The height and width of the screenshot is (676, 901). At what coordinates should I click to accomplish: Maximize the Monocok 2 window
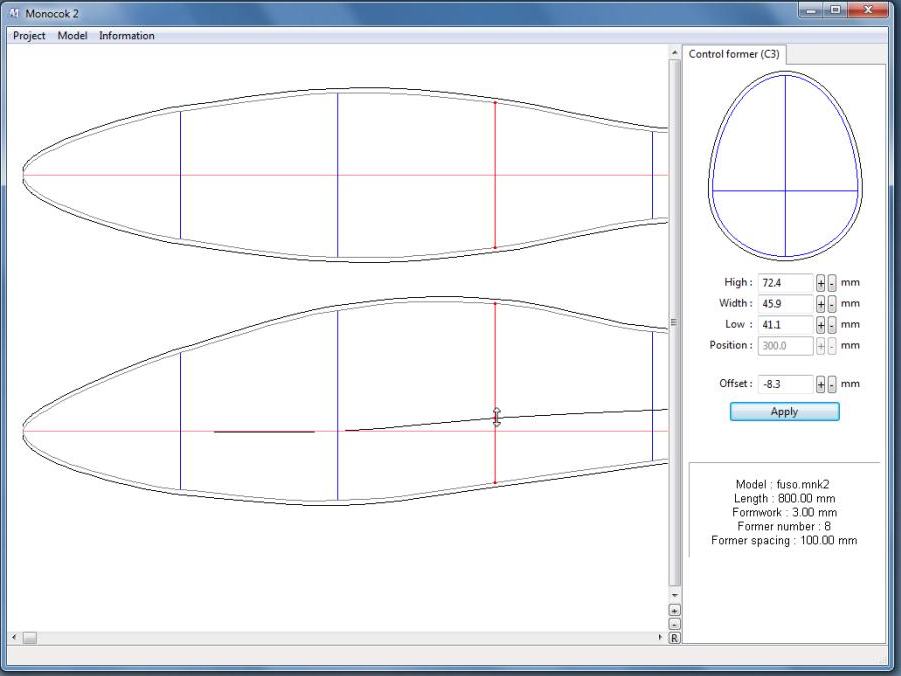(x=836, y=10)
